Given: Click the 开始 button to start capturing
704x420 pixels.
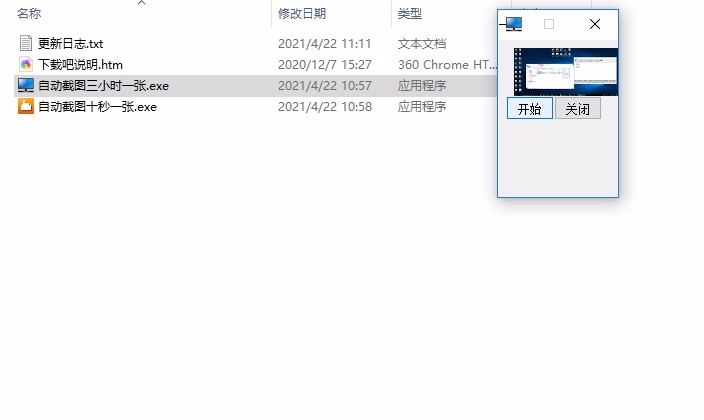Looking at the screenshot, I should point(530,108).
